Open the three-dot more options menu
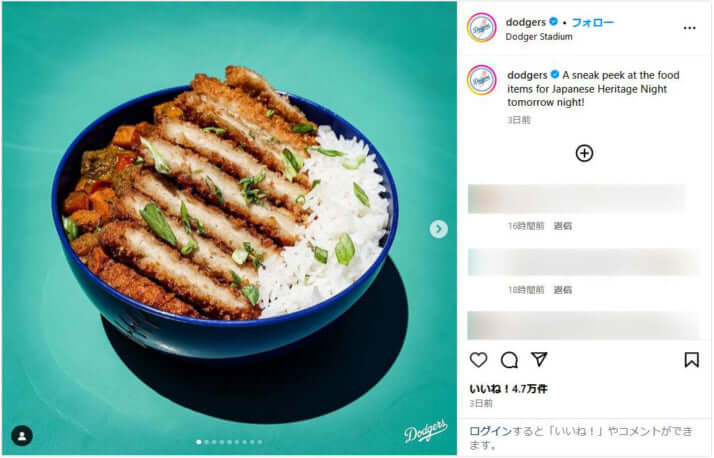Screen dimensions: 714x458 coord(689,28)
